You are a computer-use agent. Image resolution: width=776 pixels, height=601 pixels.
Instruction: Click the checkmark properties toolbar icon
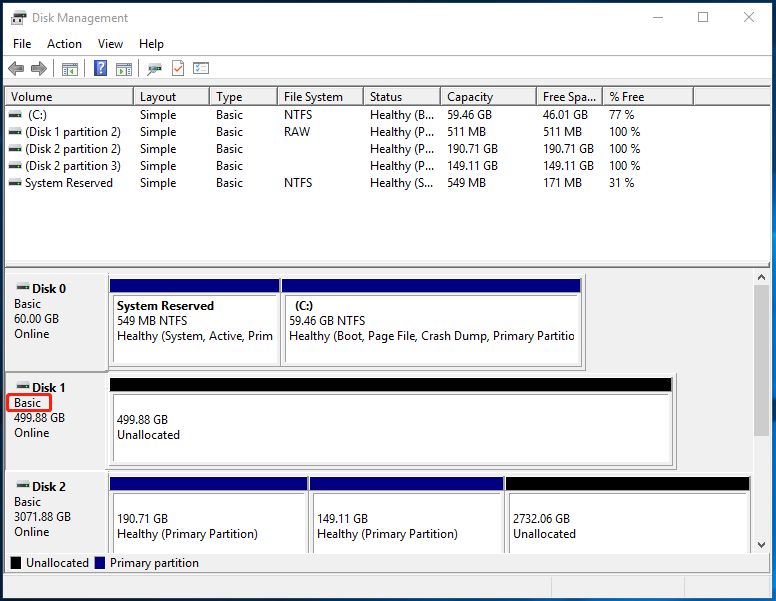point(178,68)
